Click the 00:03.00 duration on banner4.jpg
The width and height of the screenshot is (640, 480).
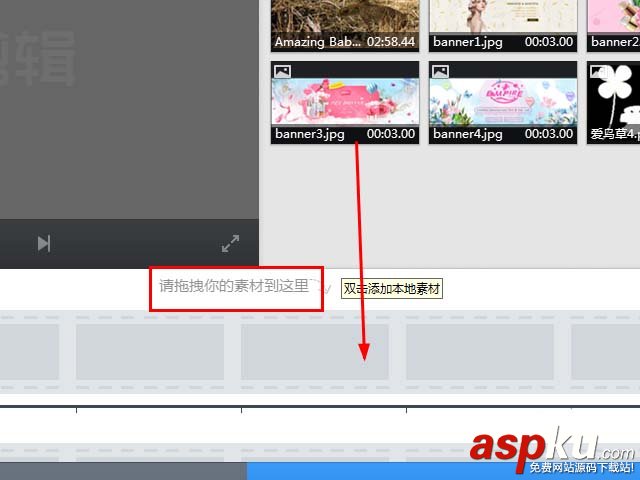[x=549, y=133]
